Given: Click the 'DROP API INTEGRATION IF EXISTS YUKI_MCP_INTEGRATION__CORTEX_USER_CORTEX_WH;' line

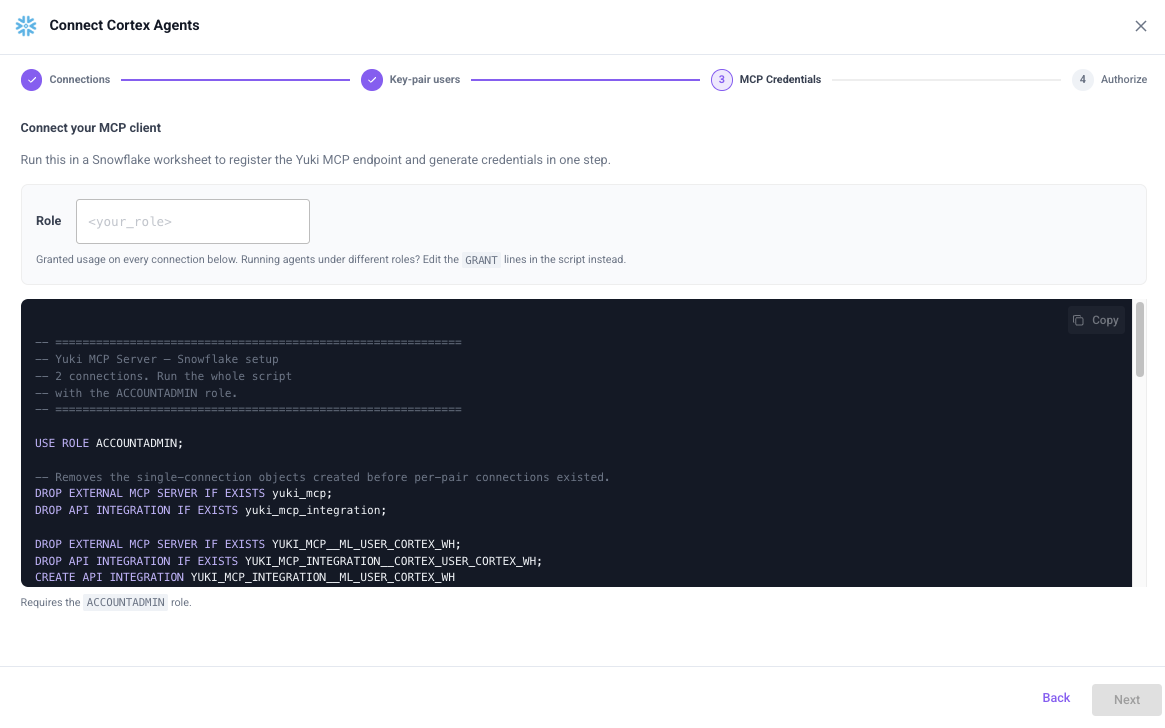Looking at the screenshot, I should coord(288,561).
